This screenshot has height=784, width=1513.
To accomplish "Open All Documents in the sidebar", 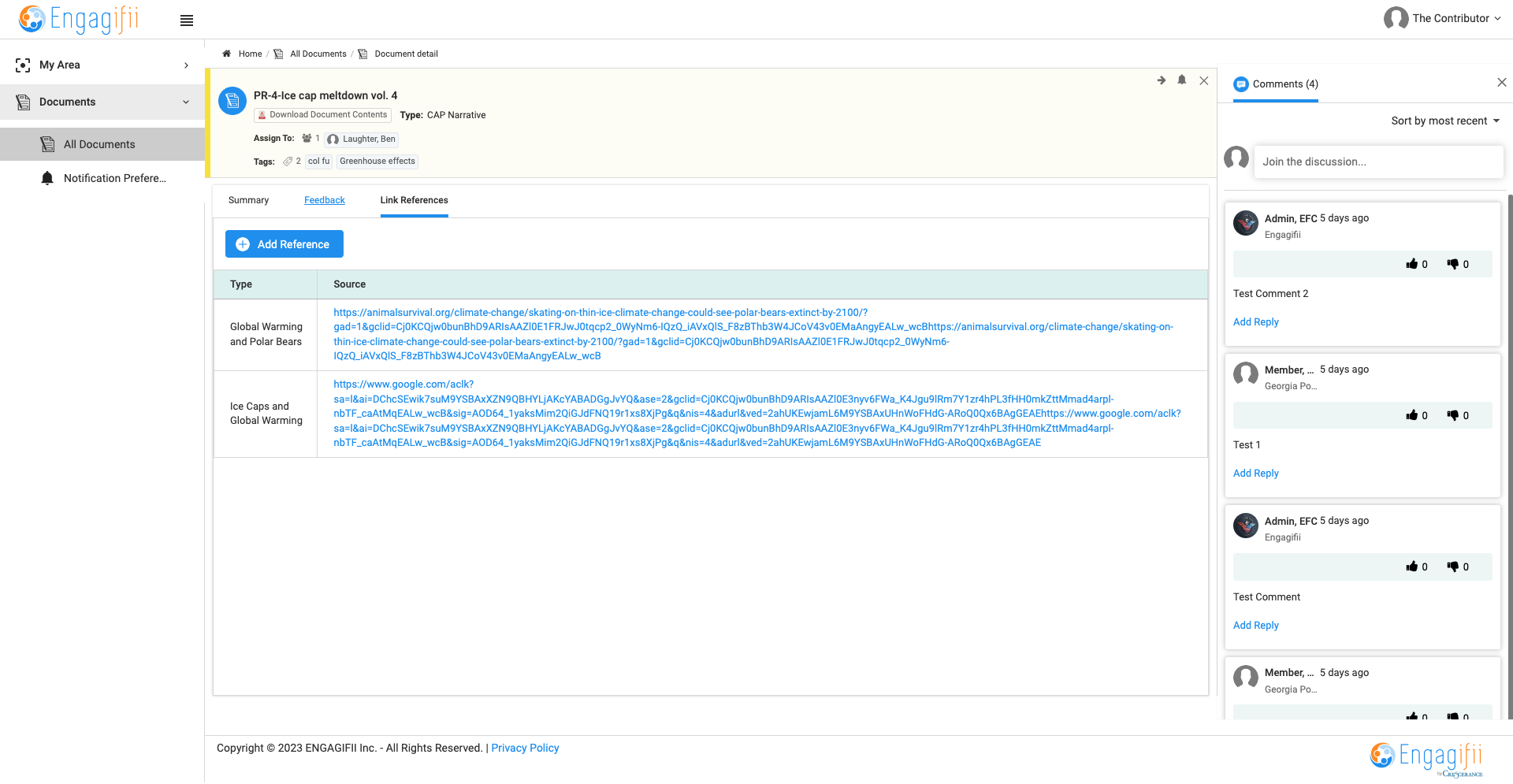I will tap(102, 144).
